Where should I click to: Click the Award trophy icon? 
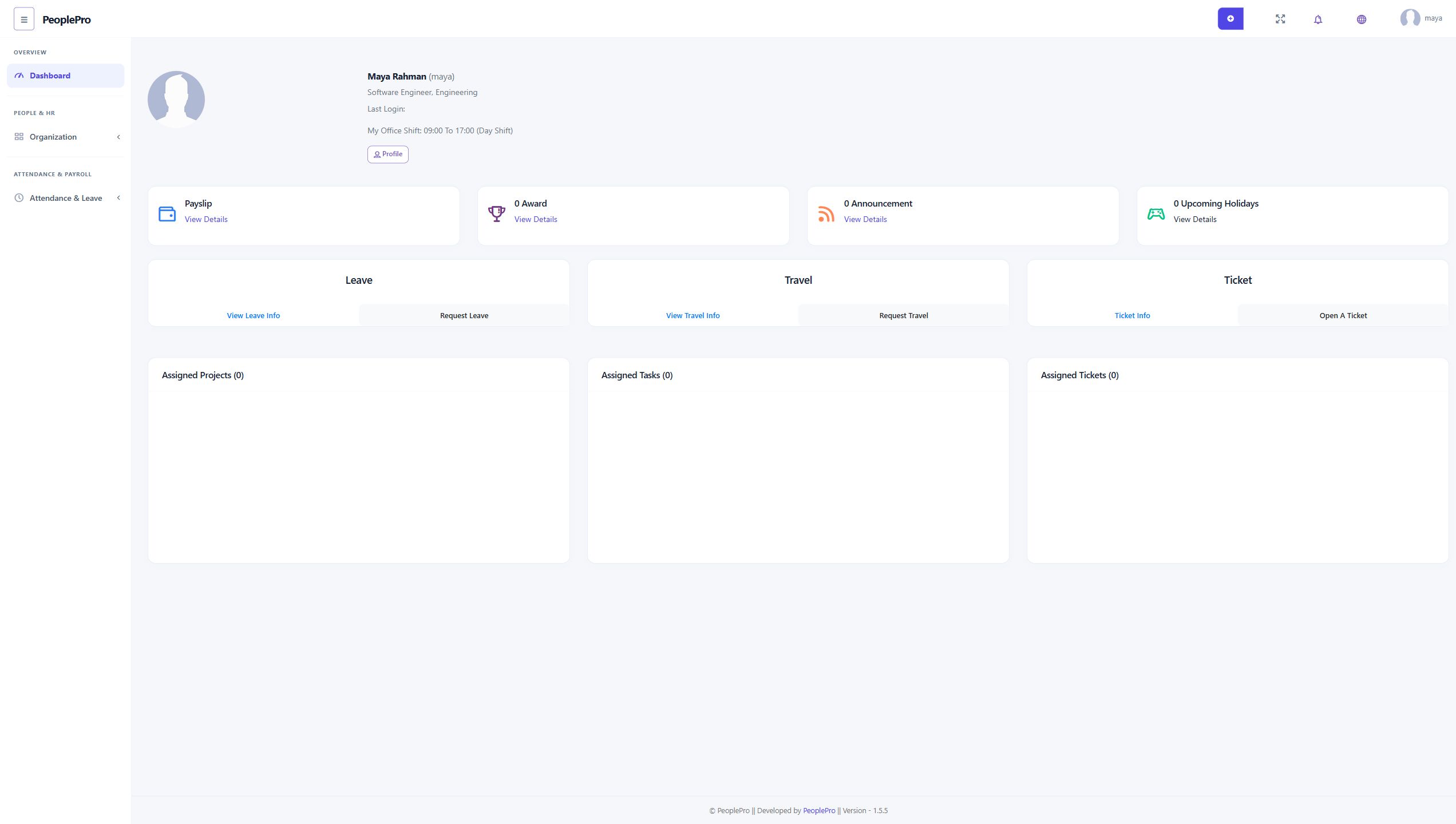coord(497,214)
